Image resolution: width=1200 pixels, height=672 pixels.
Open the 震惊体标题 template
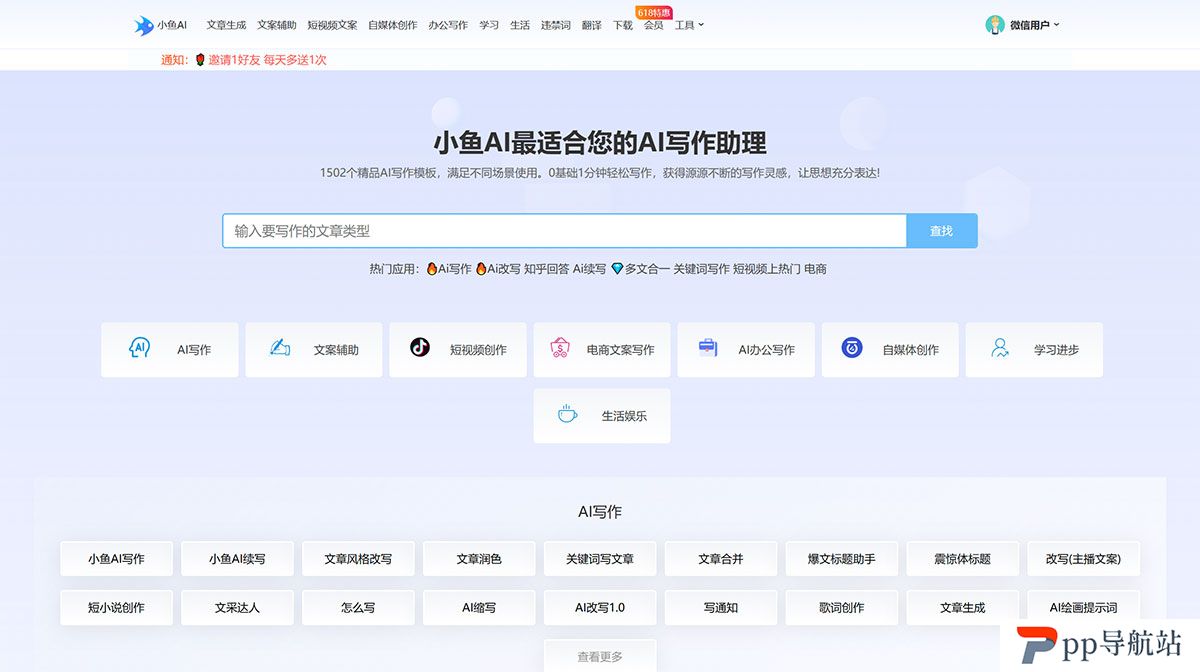pyautogui.click(x=963, y=559)
